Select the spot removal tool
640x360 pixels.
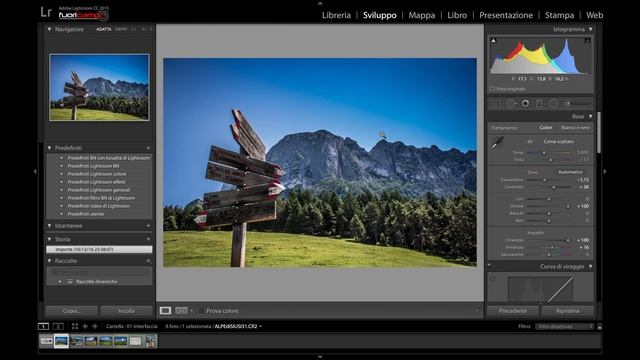click(510, 104)
